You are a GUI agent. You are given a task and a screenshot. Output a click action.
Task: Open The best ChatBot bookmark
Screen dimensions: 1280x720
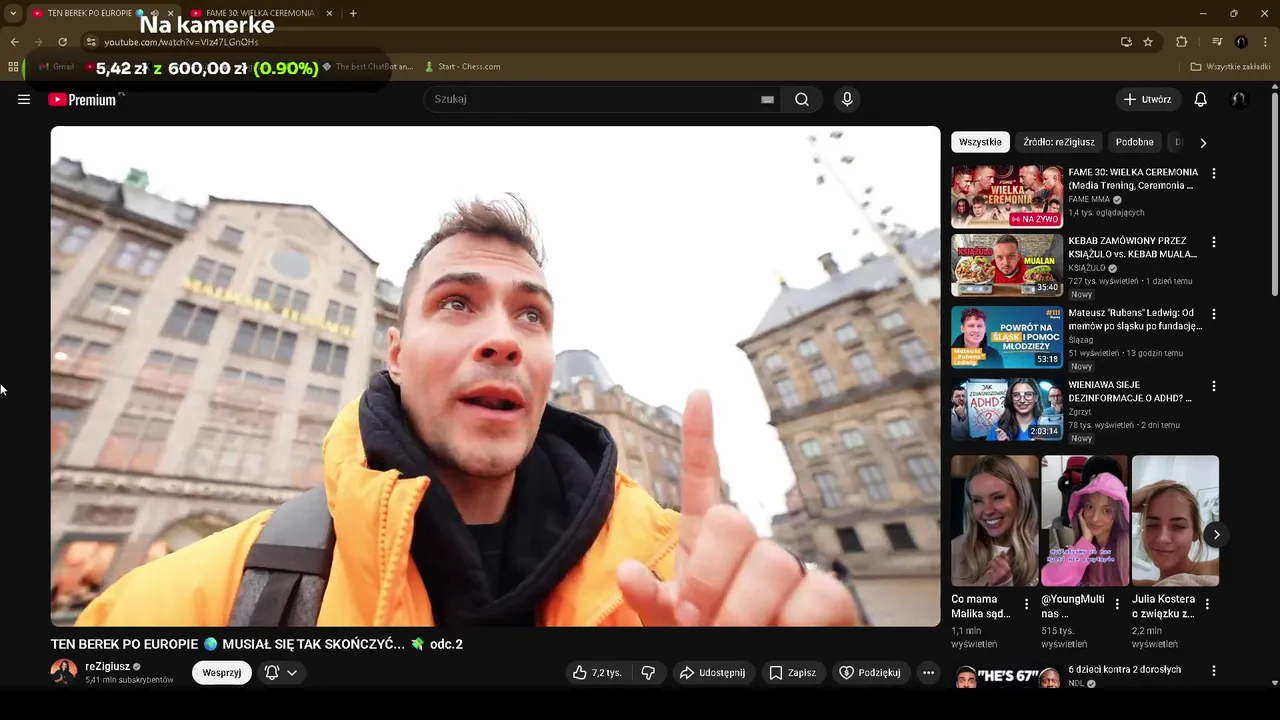(367, 67)
